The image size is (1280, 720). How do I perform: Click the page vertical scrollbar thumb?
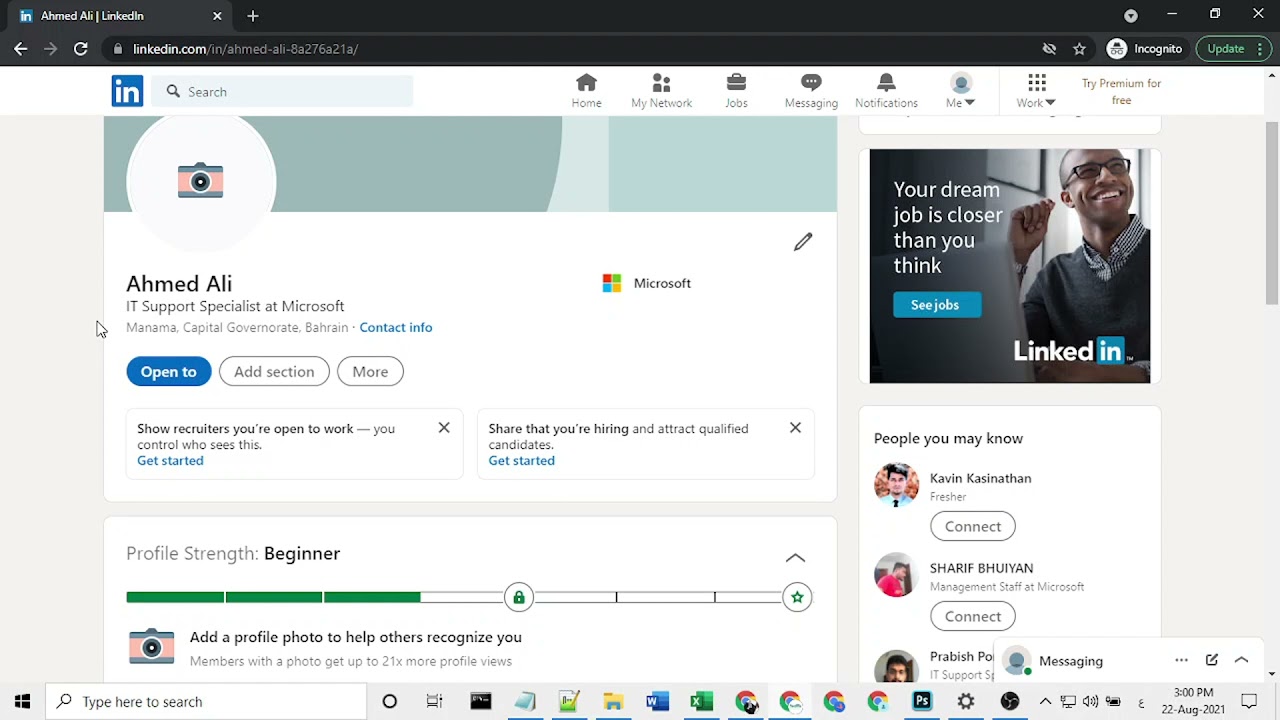point(1272,211)
